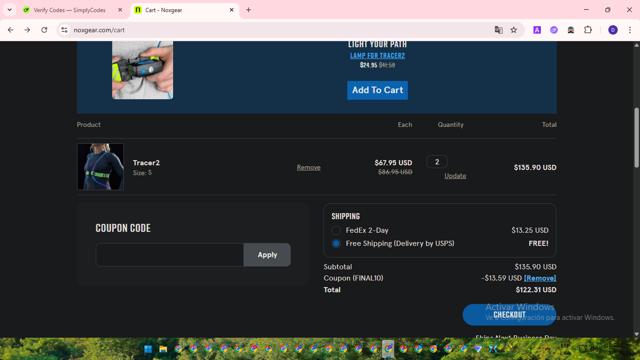
Task: Proceed with the Checkout button
Action: click(509, 315)
